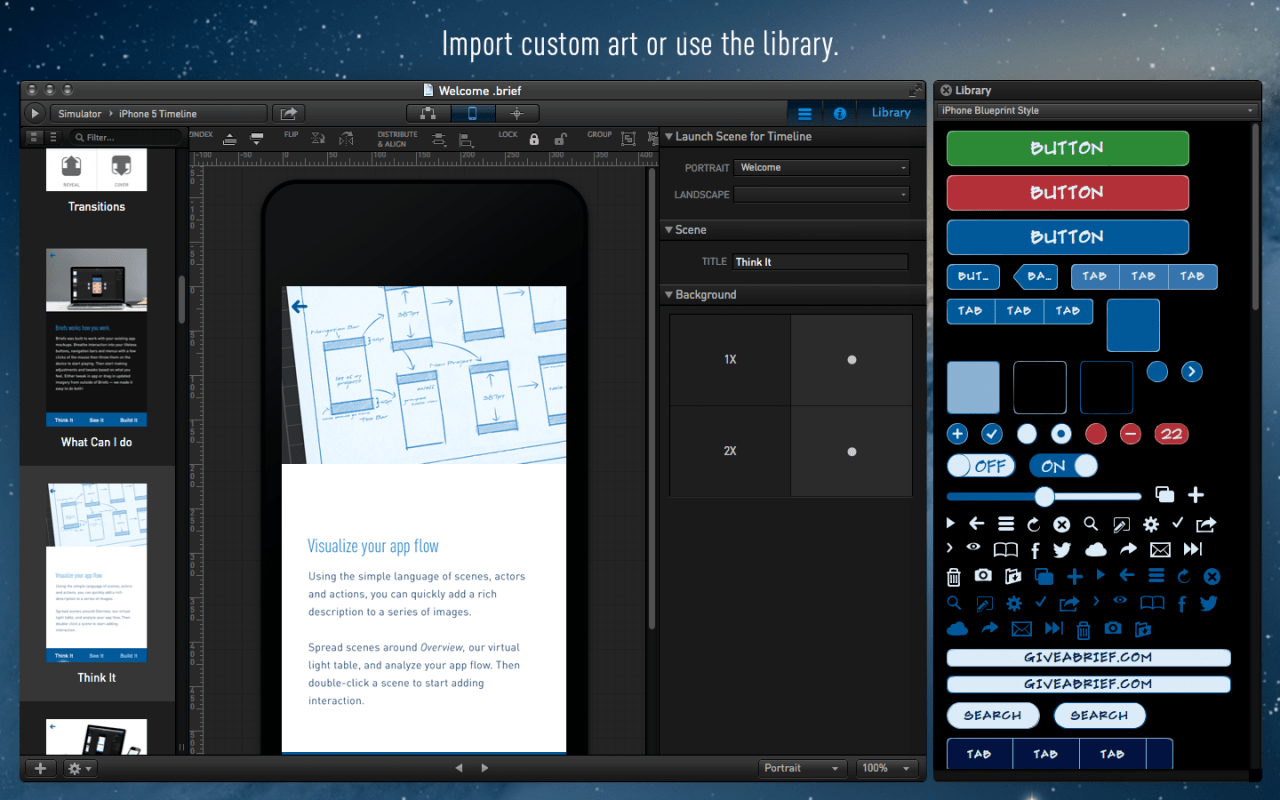Open the Info inspector icon
1280x800 pixels.
coord(840,113)
